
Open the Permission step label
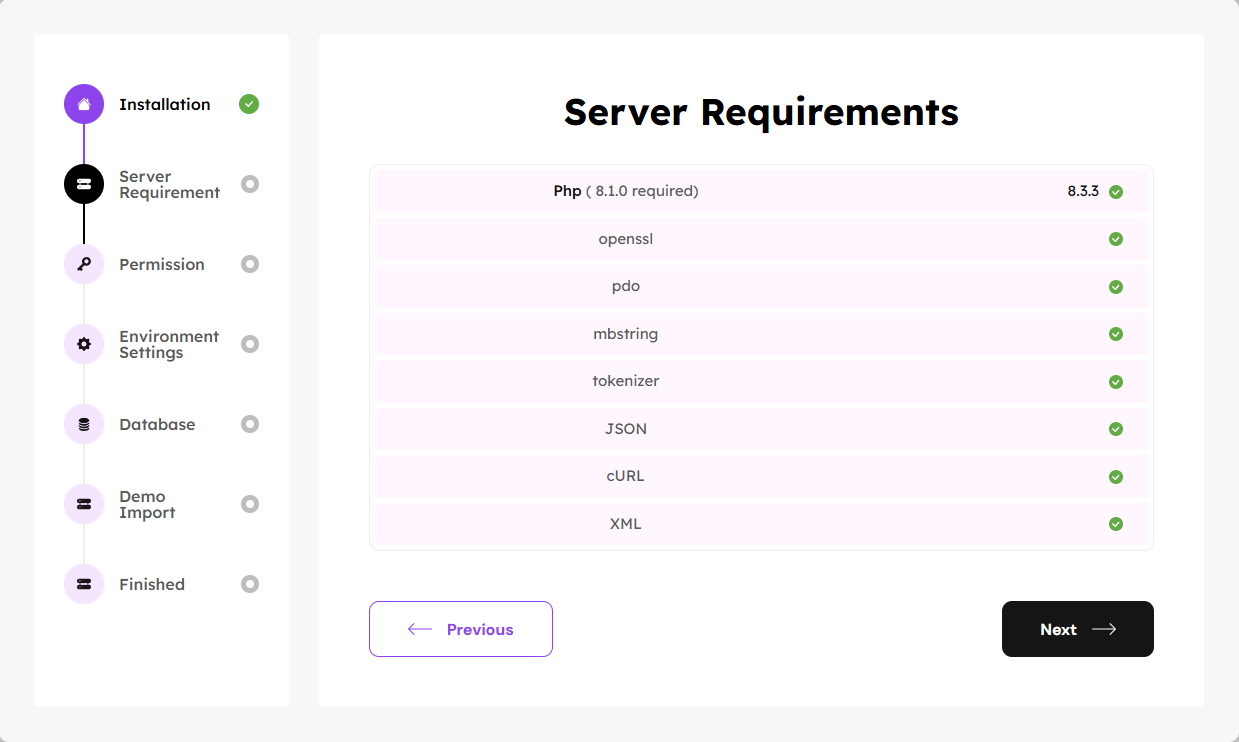(162, 264)
